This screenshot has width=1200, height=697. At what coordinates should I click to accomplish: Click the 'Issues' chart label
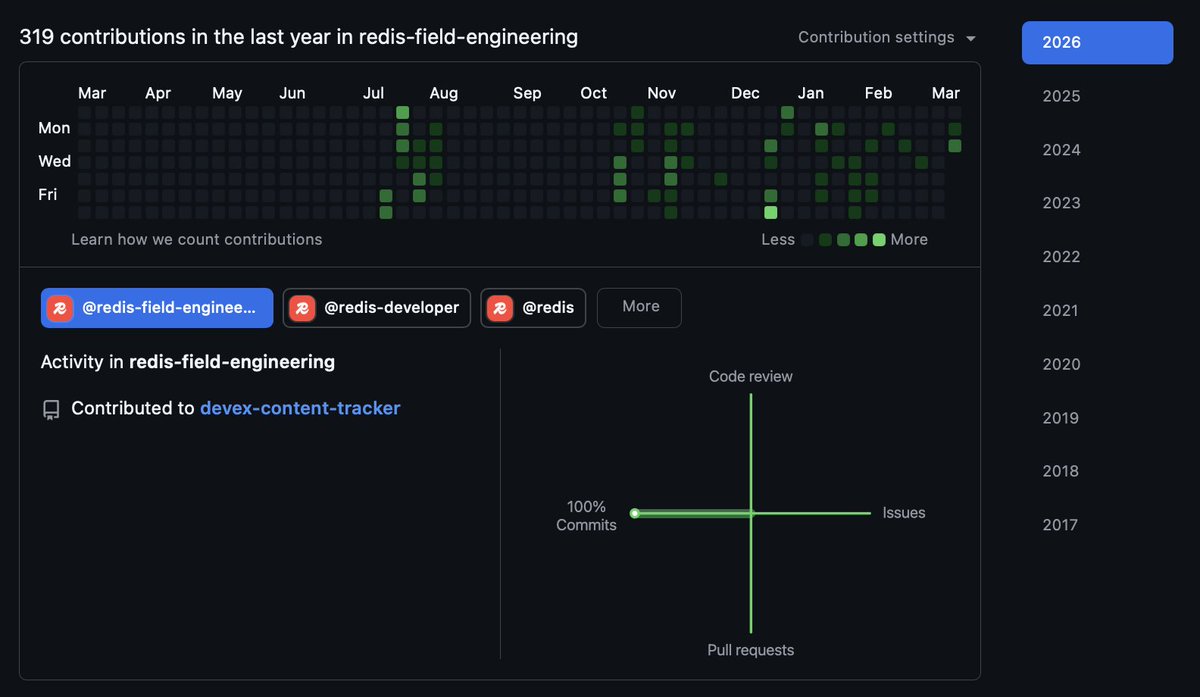(x=904, y=513)
